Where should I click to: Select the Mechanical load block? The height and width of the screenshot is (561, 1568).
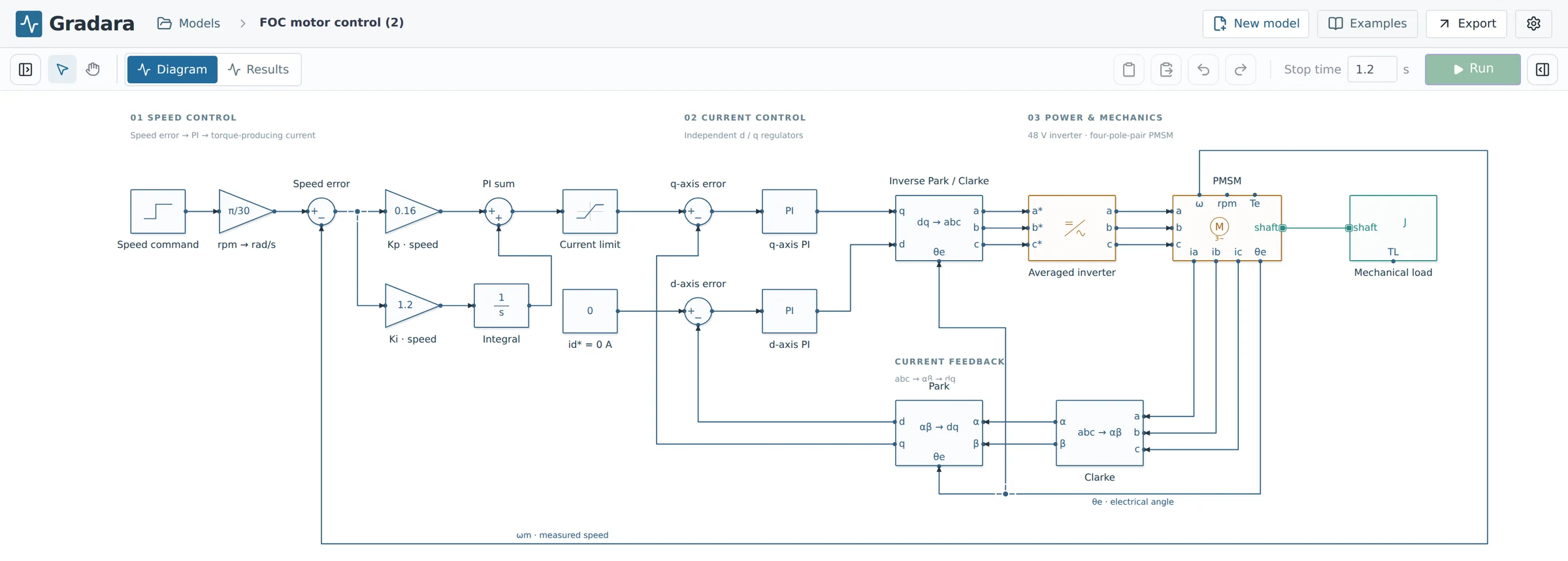click(x=1393, y=228)
